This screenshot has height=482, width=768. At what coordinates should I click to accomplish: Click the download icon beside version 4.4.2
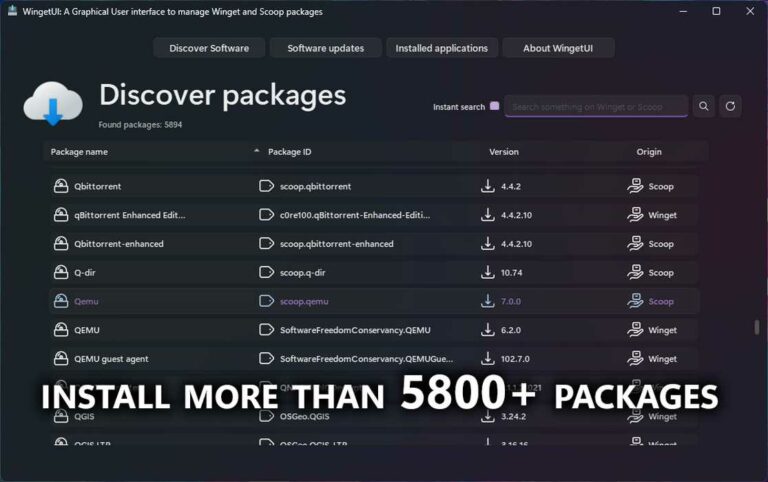(487, 186)
